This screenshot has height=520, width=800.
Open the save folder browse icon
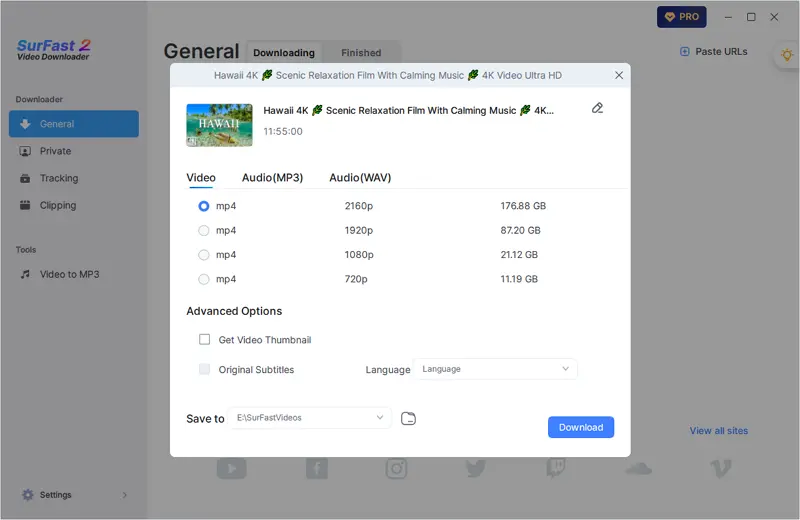click(408, 418)
